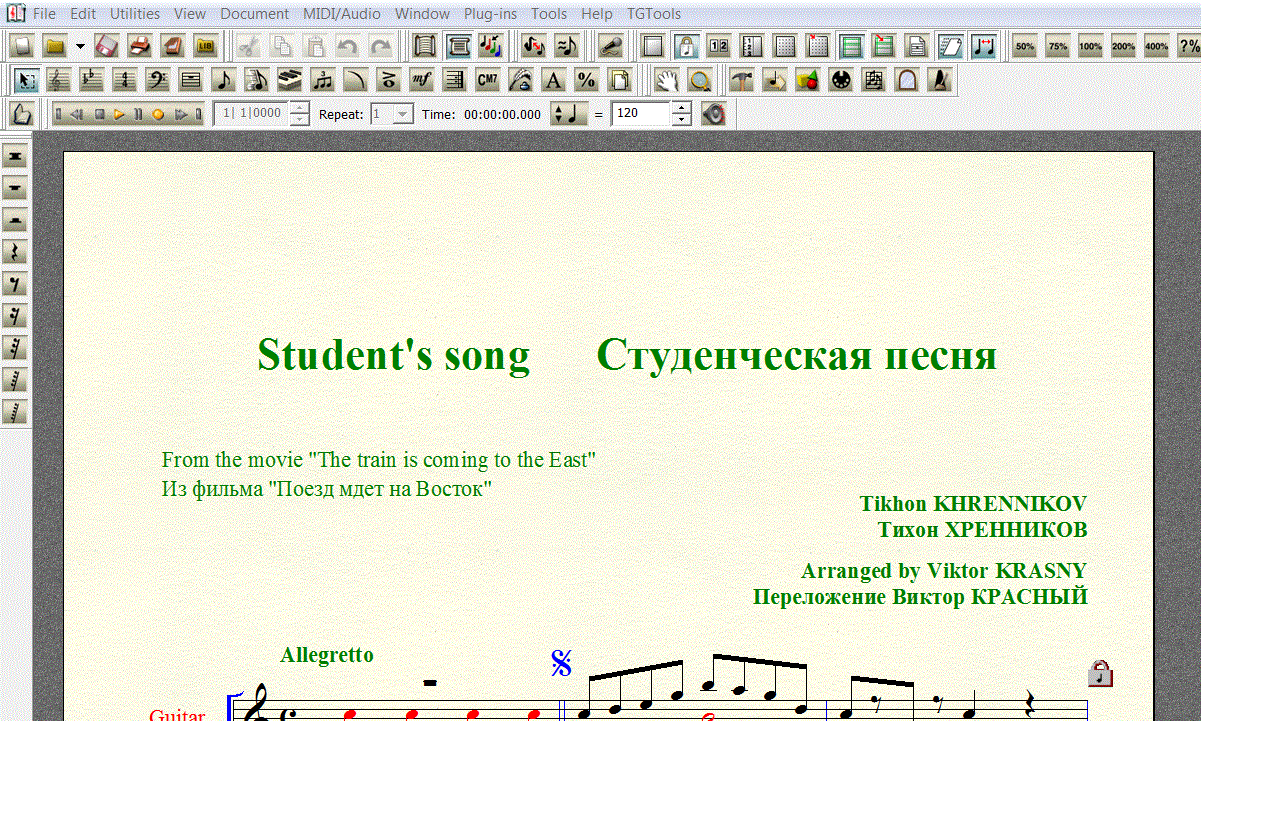Select the treble Clef tool

[59, 80]
